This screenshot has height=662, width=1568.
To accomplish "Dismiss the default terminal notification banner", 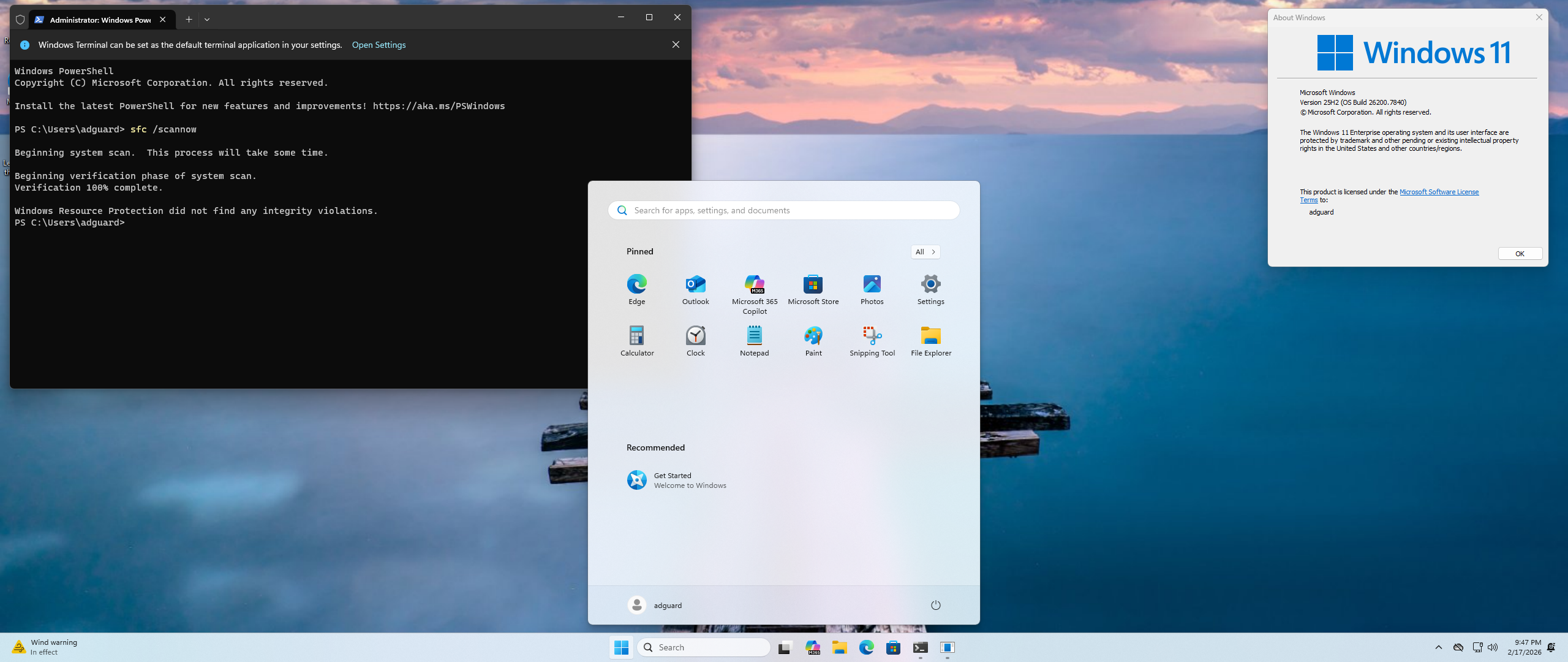I will 676,45.
